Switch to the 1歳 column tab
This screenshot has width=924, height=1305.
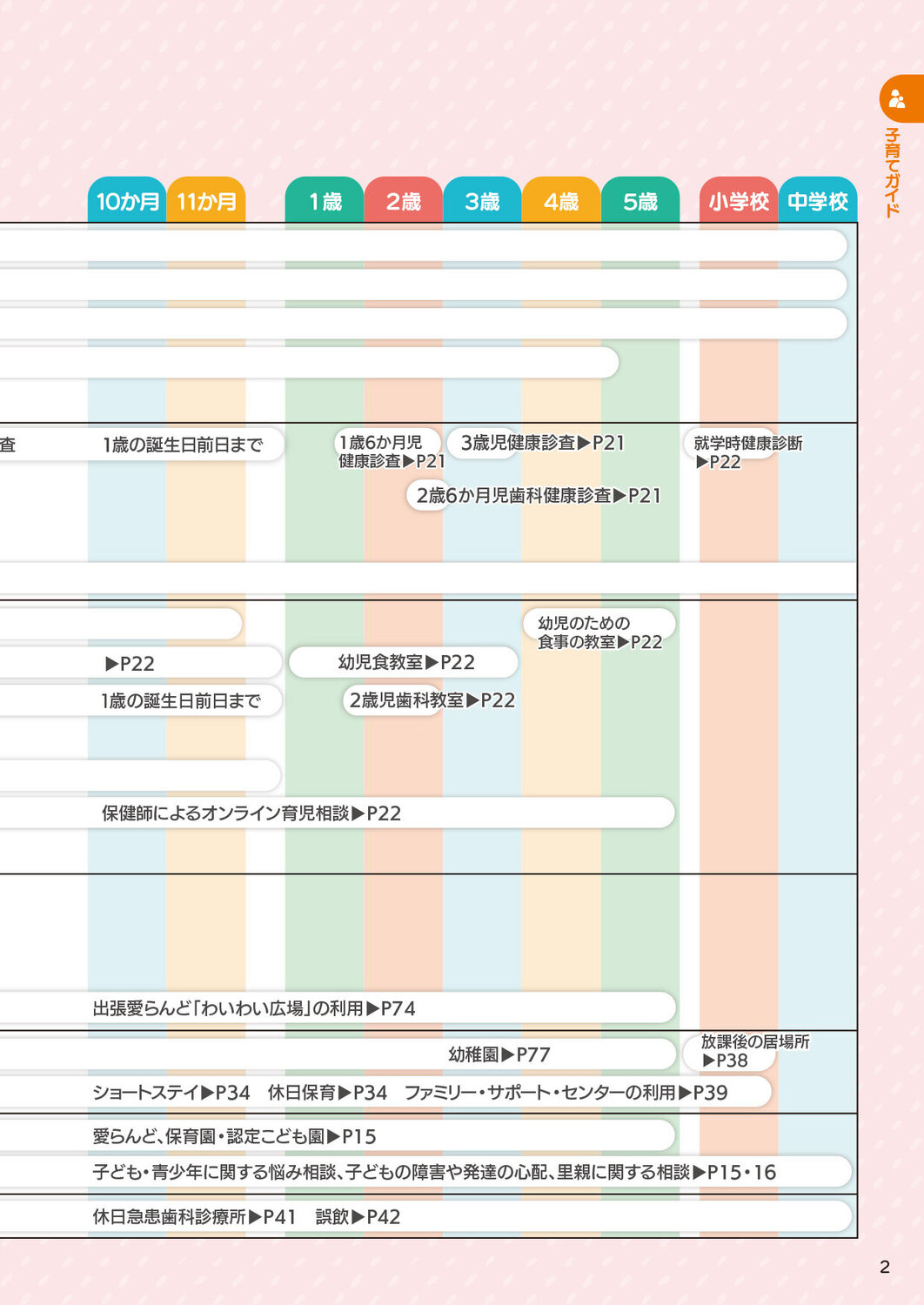coord(325,202)
